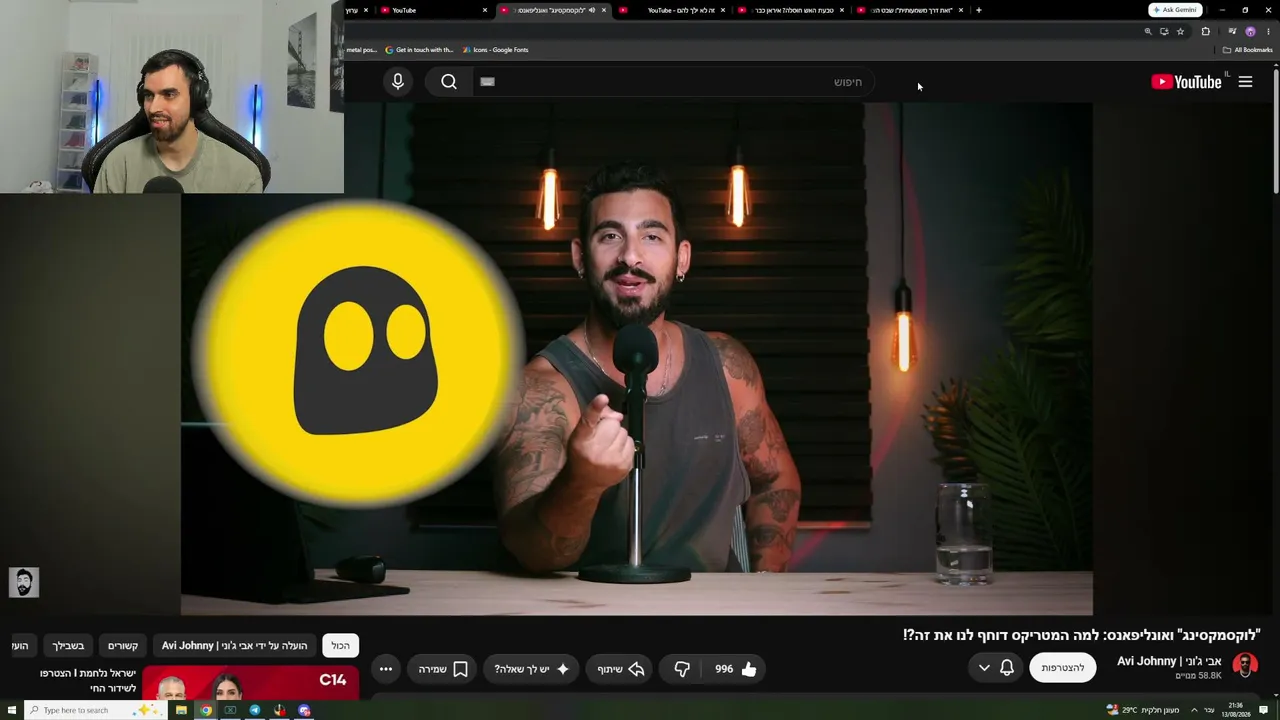Open the Get in touch bookmark
This screenshot has width=1280, height=720.
coord(419,49)
